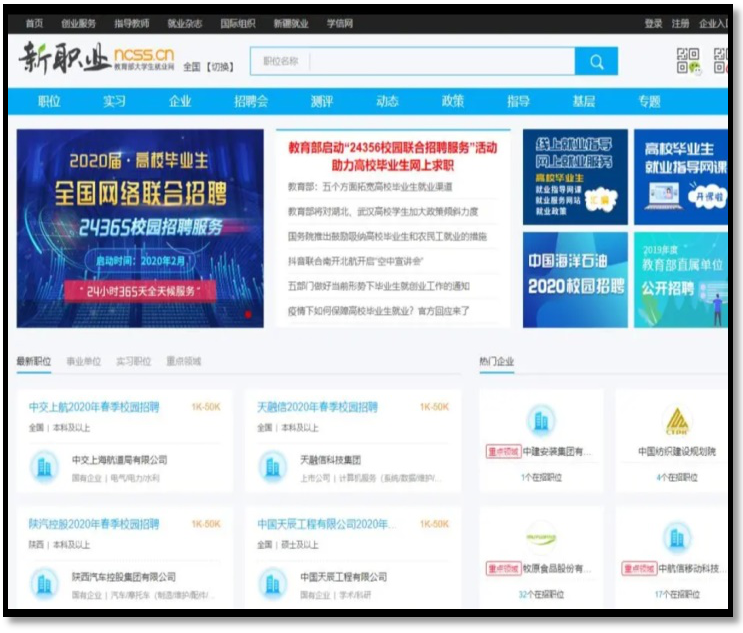Open news 疫情下如何保障高校毕业生就业
The width and height of the screenshot is (743, 633).
tap(379, 311)
